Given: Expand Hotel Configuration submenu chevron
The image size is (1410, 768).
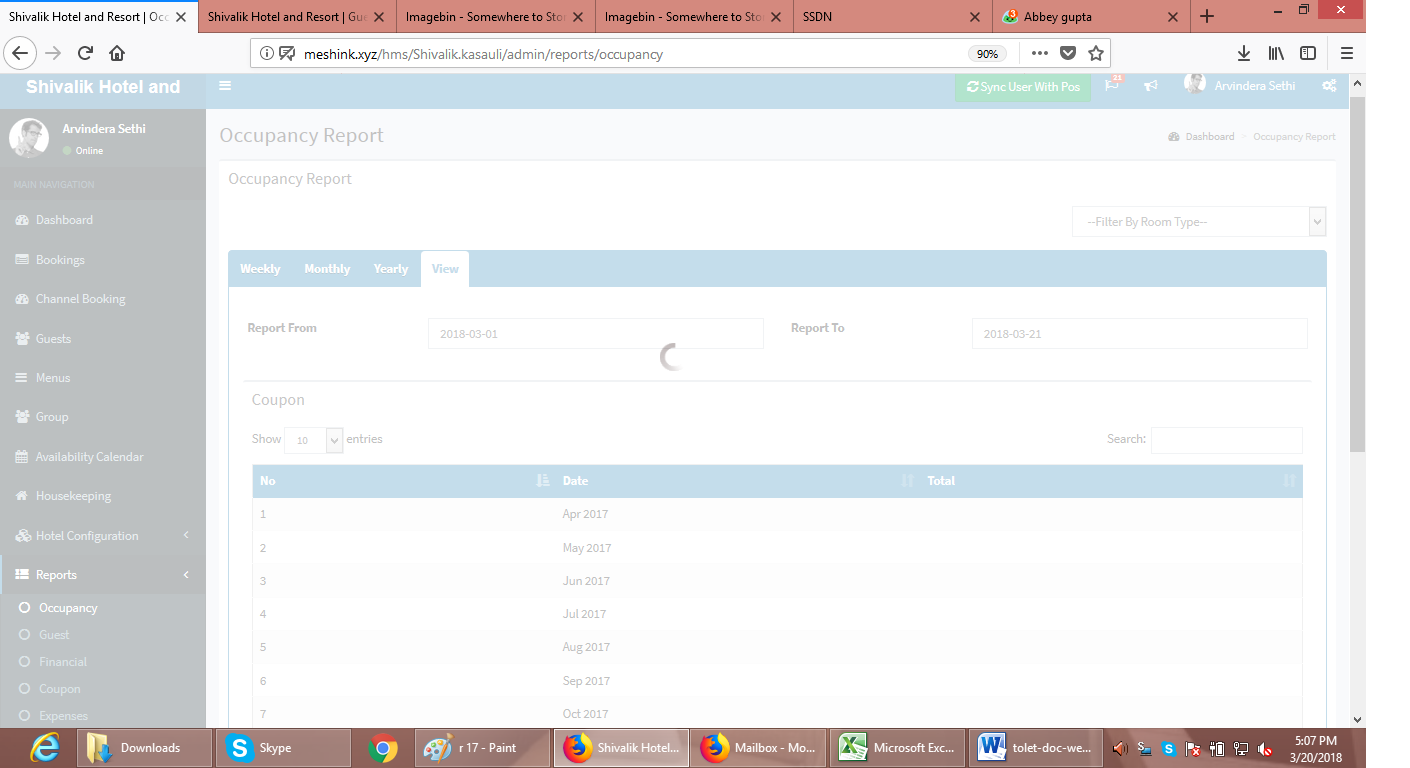Looking at the screenshot, I should point(186,536).
